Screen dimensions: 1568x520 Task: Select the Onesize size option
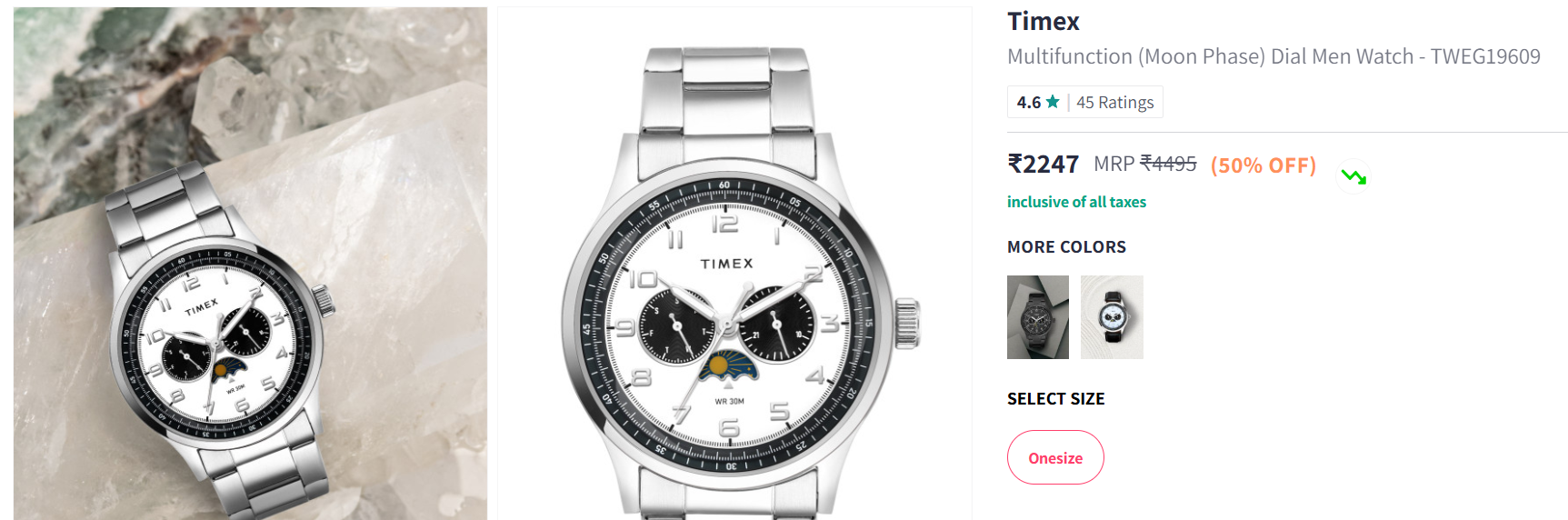(x=1055, y=457)
